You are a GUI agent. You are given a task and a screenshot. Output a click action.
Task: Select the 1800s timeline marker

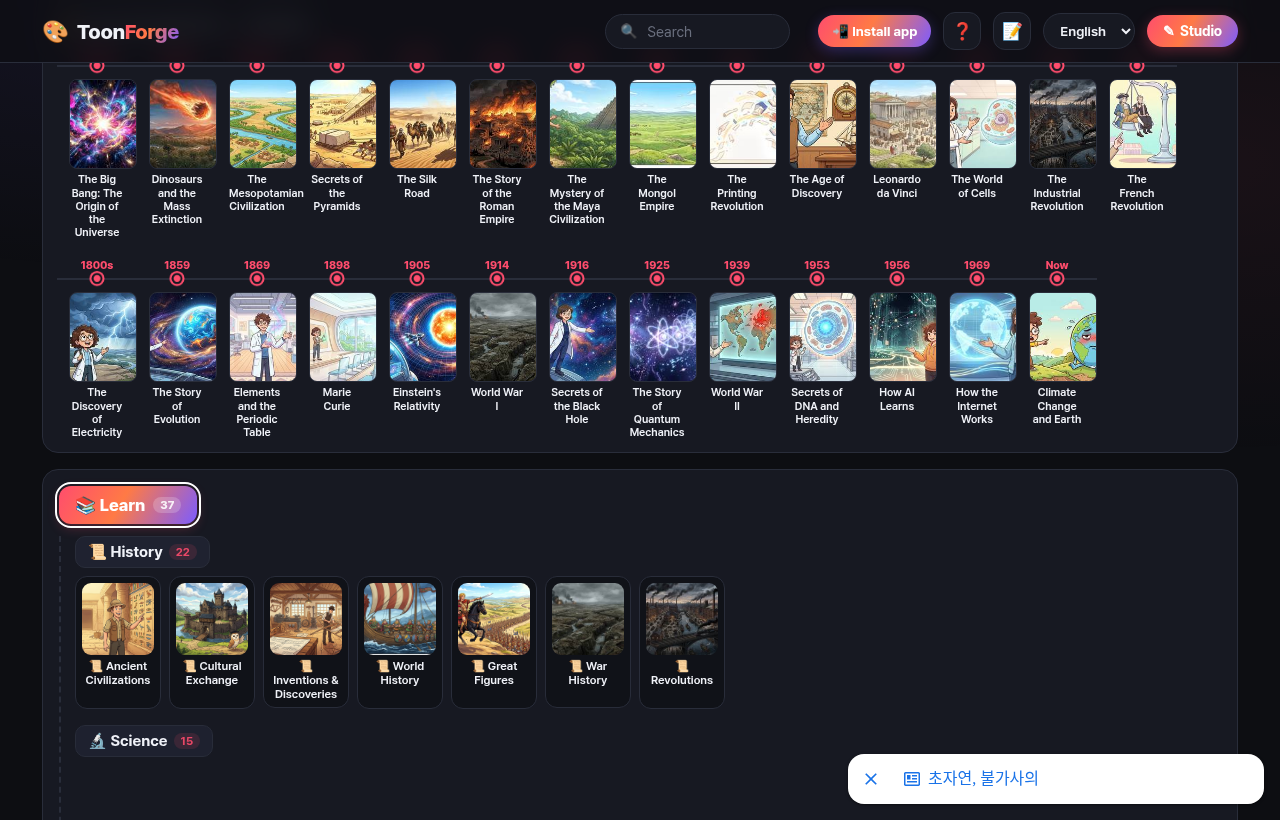tap(97, 278)
